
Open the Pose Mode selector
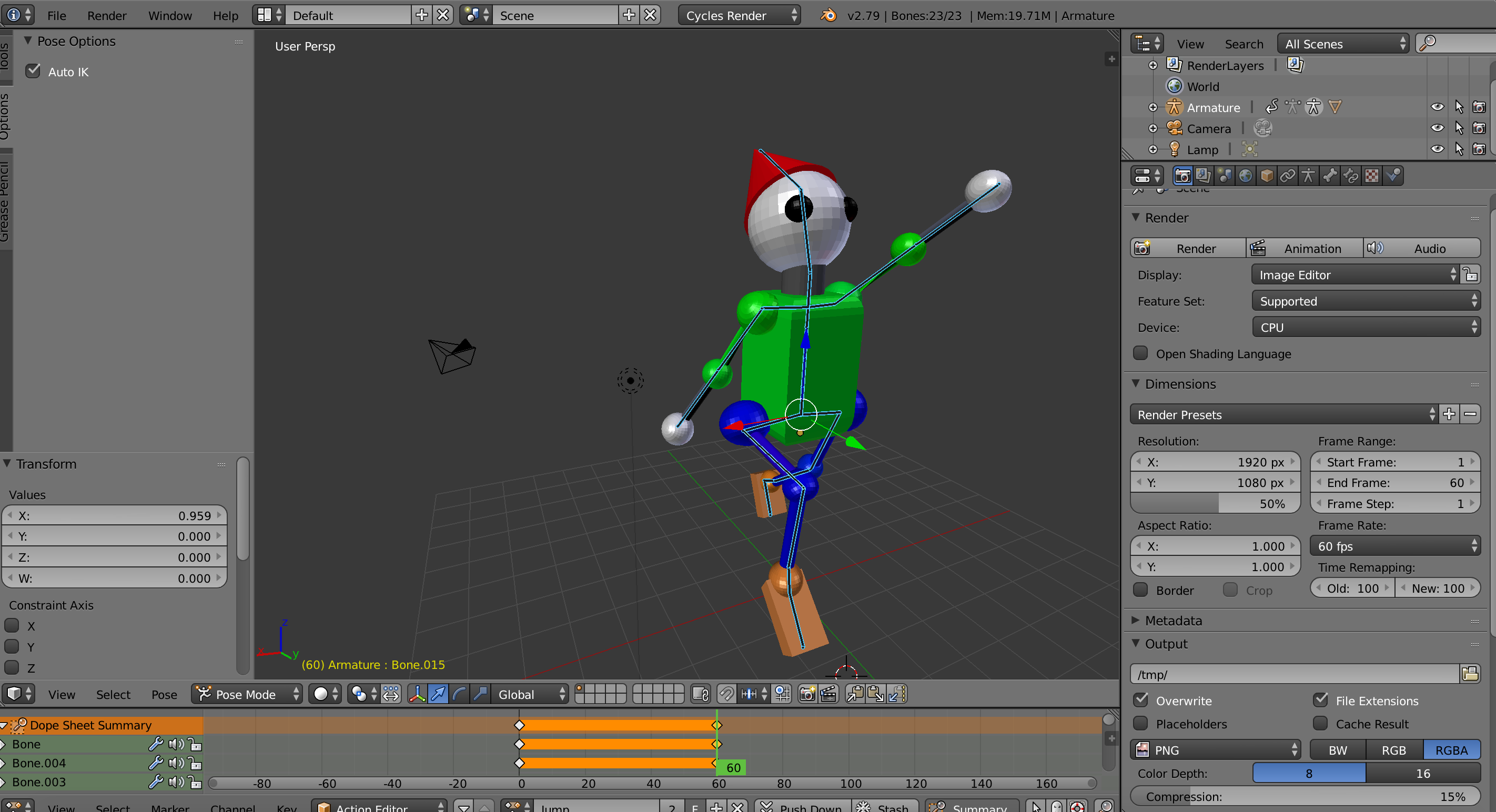click(x=247, y=694)
